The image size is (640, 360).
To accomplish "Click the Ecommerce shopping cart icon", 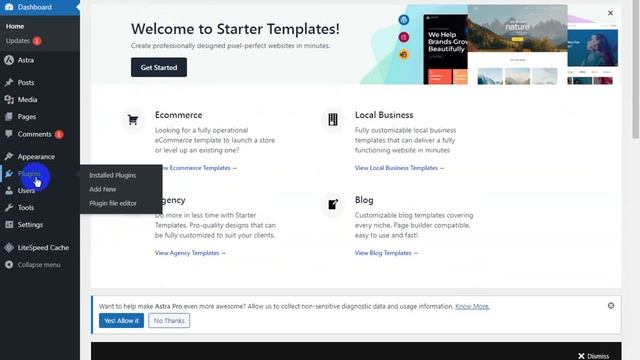I will point(133,120).
